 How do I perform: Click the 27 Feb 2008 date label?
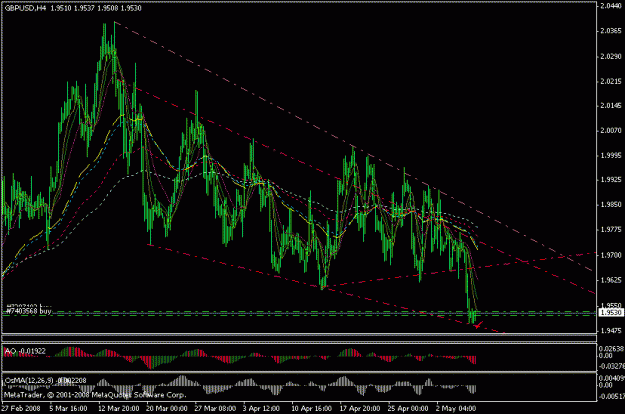(x=21, y=408)
